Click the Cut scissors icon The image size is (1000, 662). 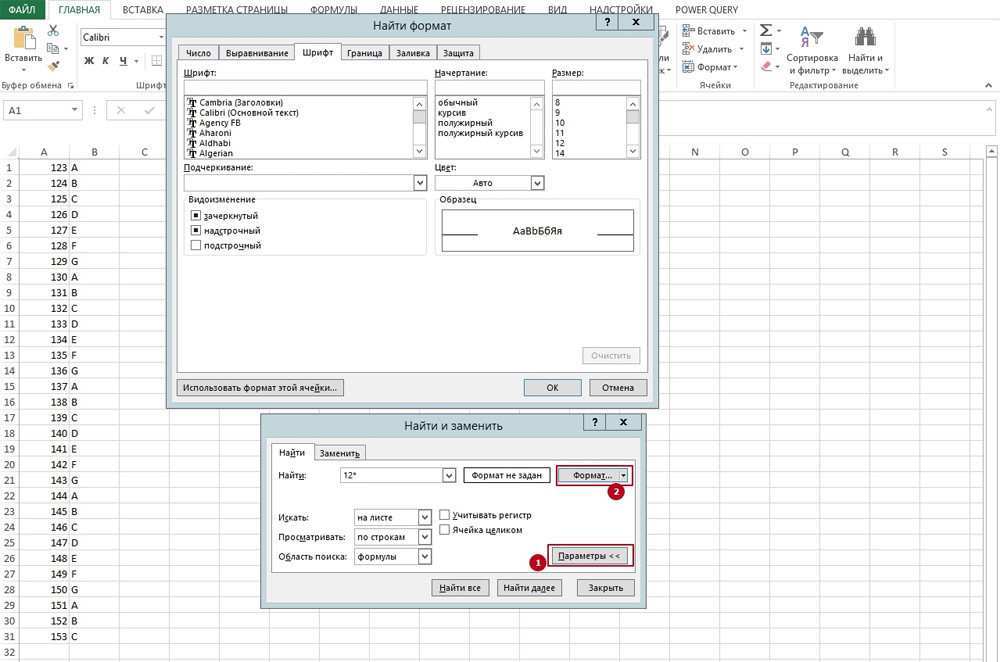click(53, 31)
